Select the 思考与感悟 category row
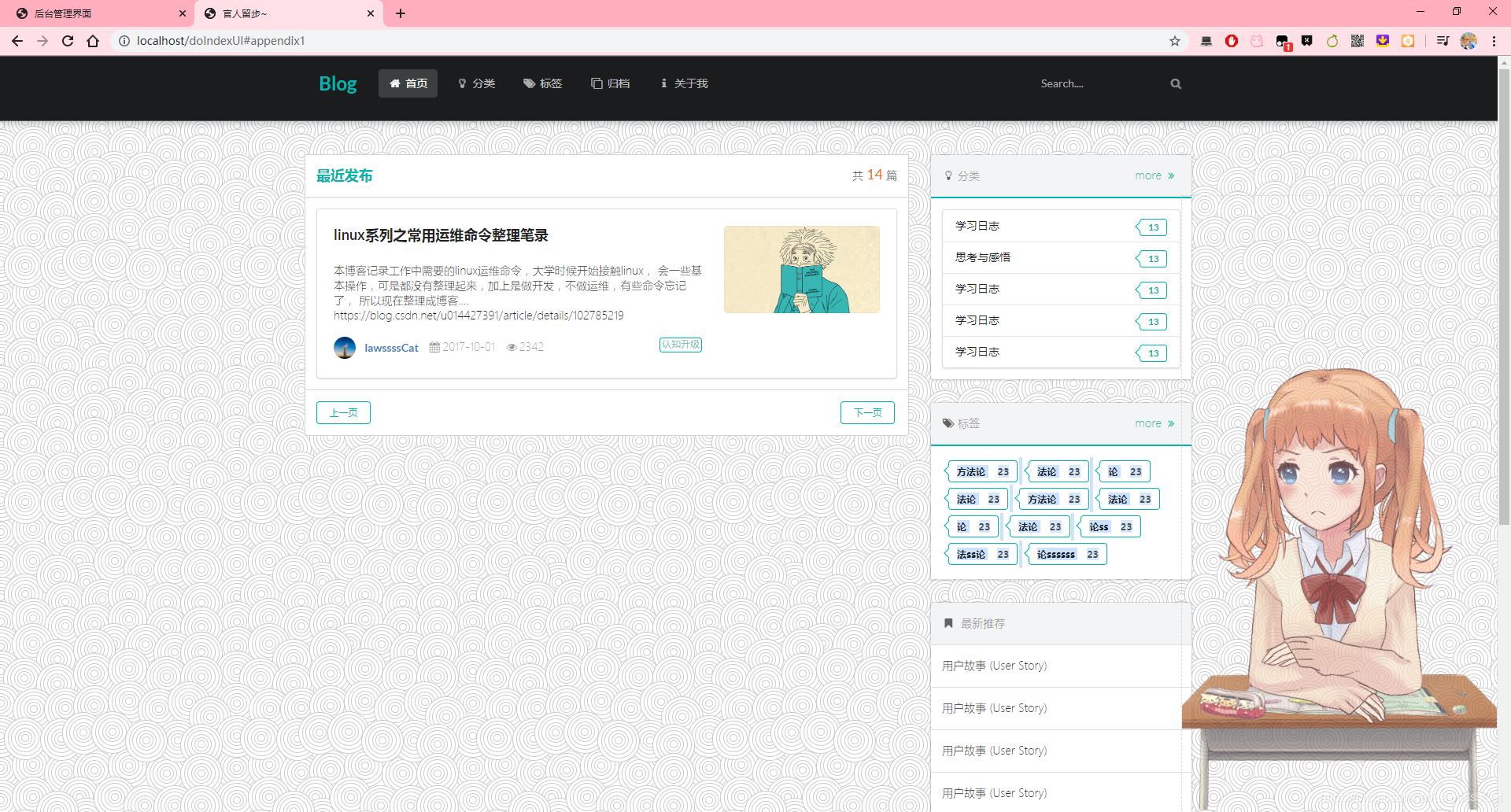This screenshot has height=812, width=1511. tap(1061, 257)
